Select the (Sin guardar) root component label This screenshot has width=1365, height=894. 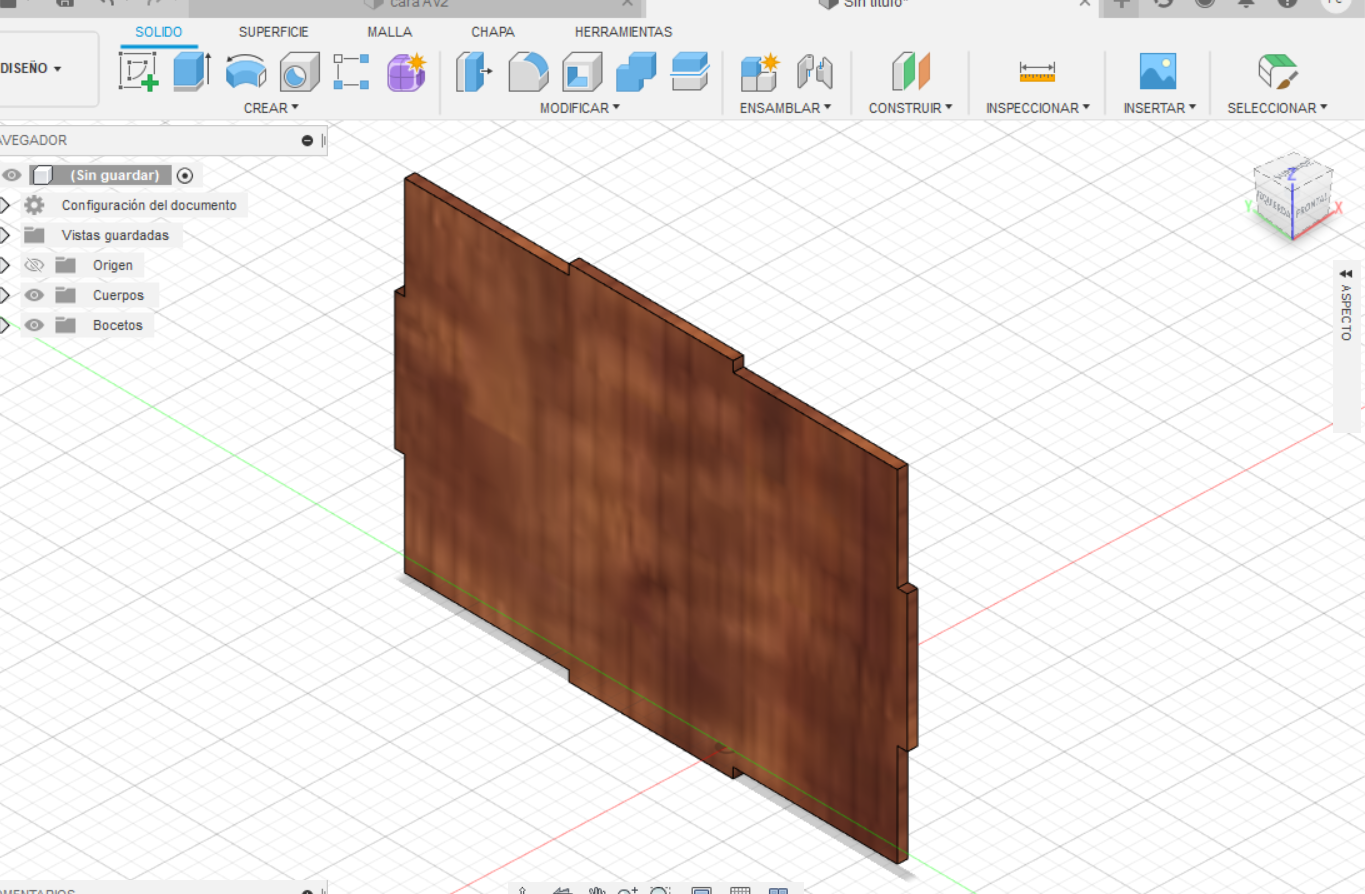(115, 175)
